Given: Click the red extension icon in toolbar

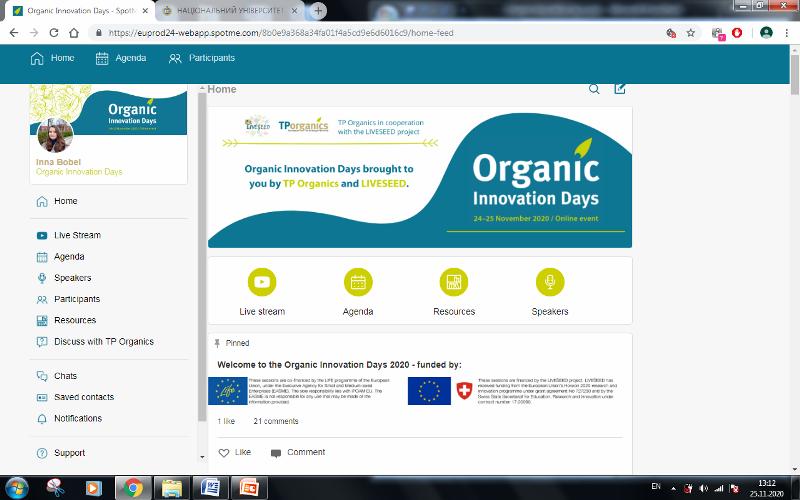Looking at the screenshot, I should pos(737,33).
